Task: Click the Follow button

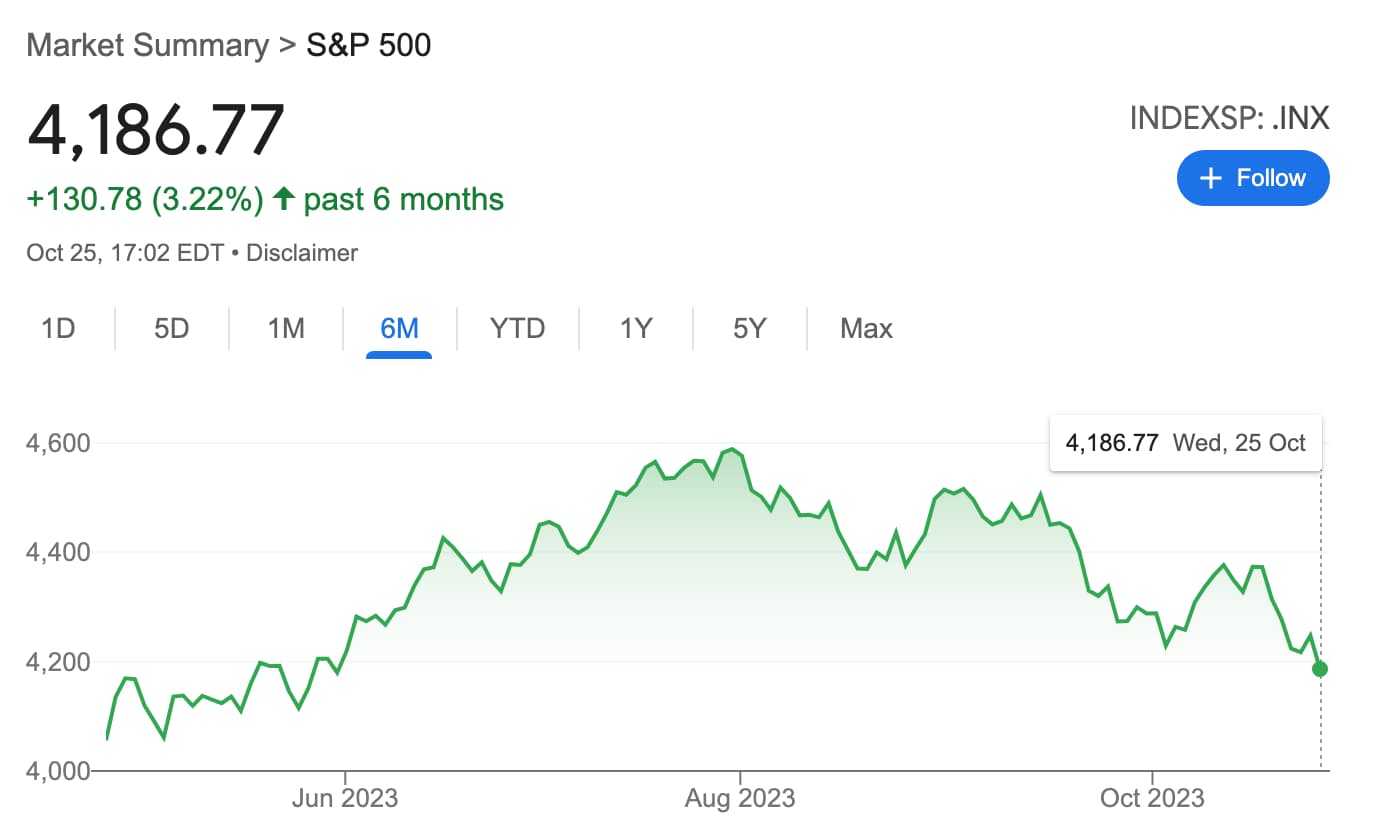Action: [1253, 178]
